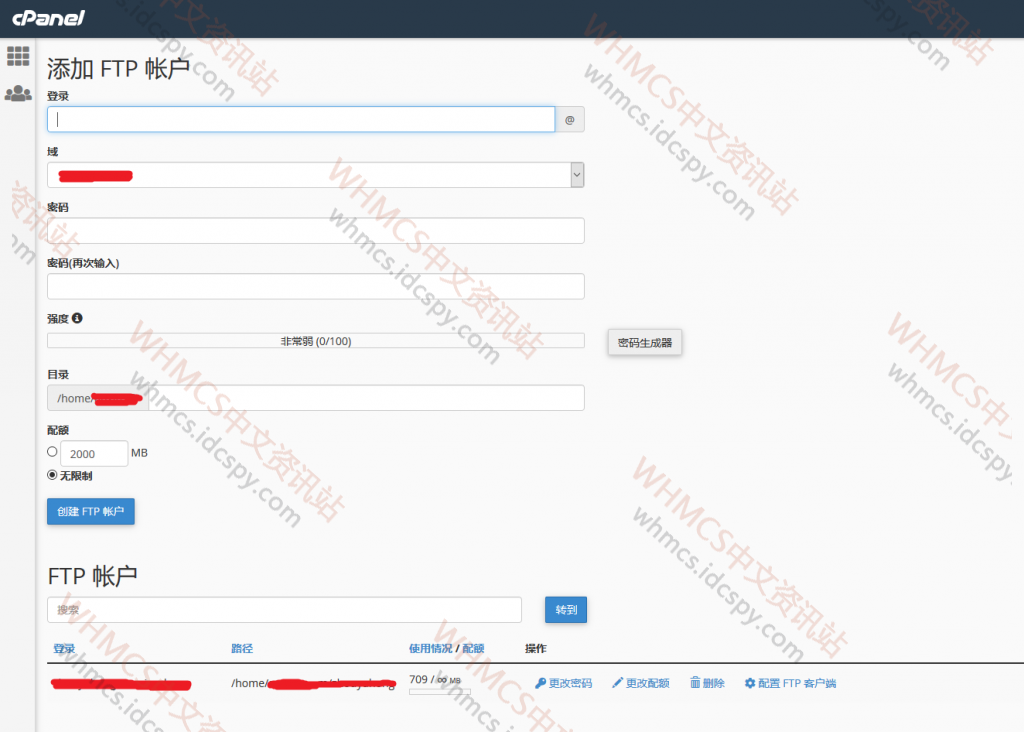The width and height of the screenshot is (1024, 732).
Task: Focus the FTP 帐户 search box
Action: [x=284, y=609]
